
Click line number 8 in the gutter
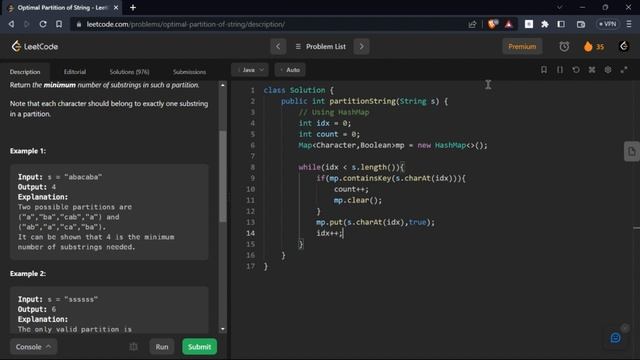point(252,167)
